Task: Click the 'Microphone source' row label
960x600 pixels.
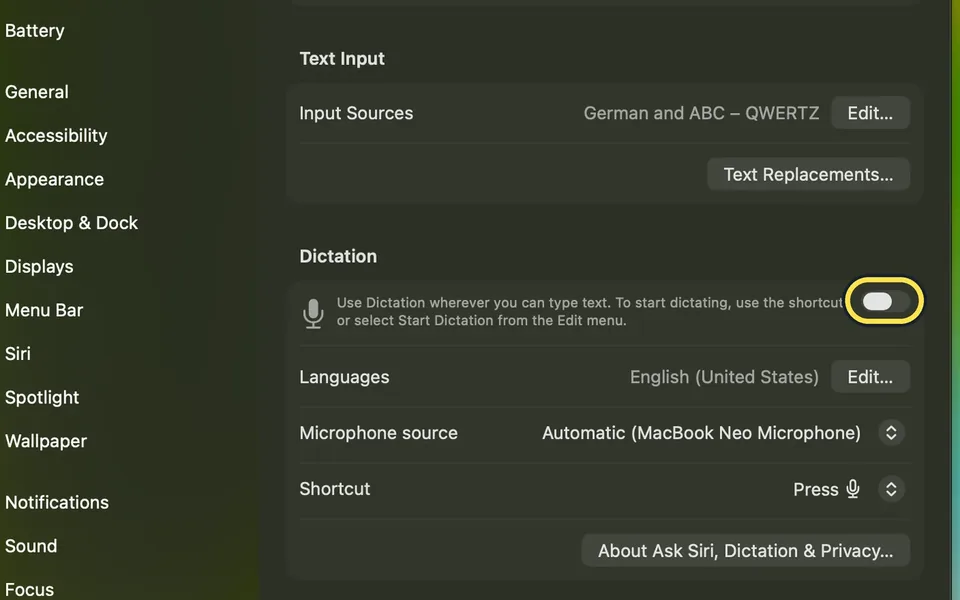Action: click(378, 433)
